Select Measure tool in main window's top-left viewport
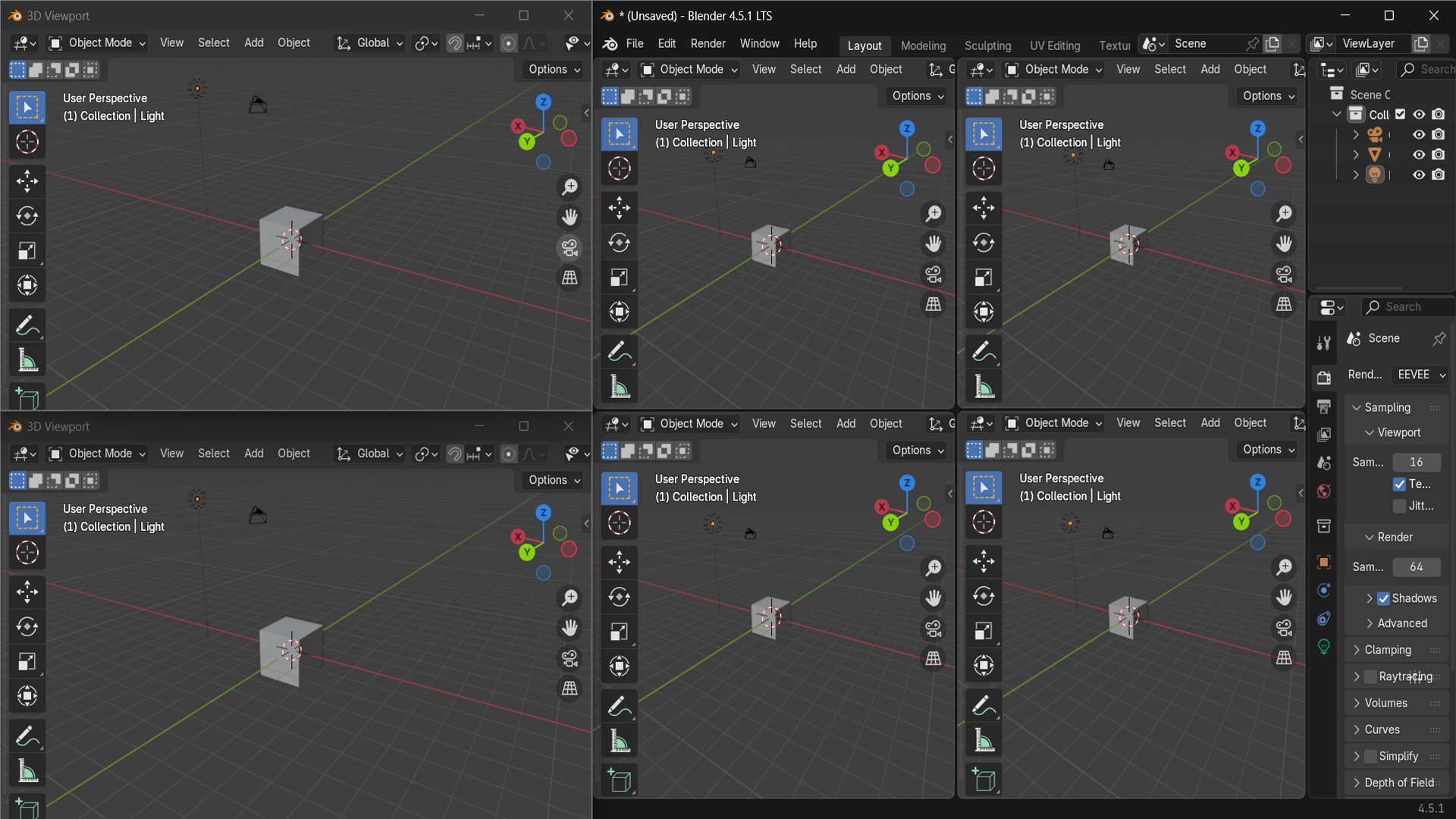This screenshot has height=819, width=1456. click(x=620, y=387)
